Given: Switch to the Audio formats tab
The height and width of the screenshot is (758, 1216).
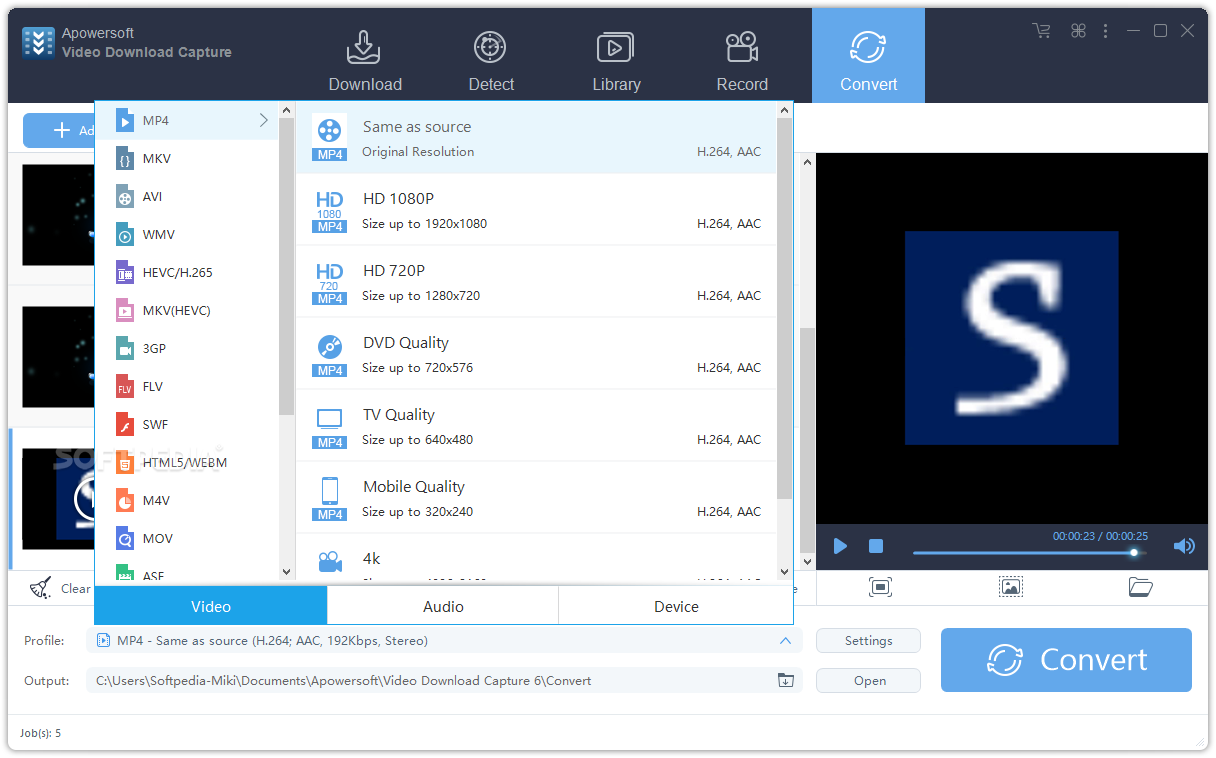Looking at the screenshot, I should [443, 606].
